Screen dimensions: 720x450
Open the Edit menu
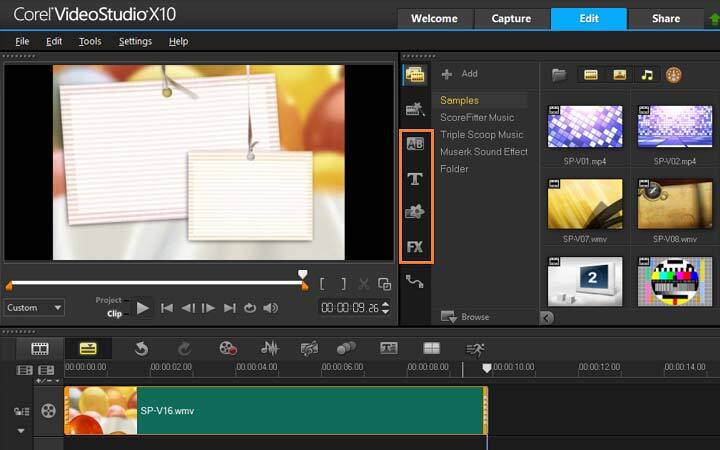[x=54, y=41]
